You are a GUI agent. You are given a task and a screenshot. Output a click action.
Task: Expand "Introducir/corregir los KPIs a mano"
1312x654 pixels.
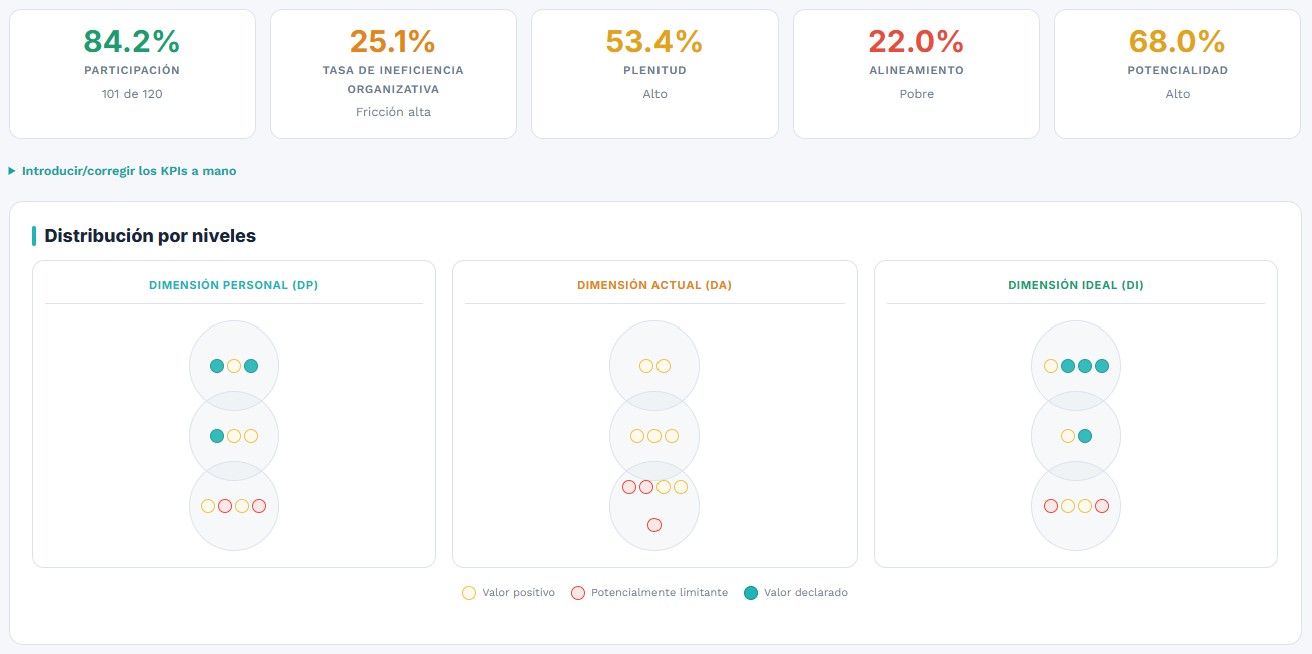(122, 171)
